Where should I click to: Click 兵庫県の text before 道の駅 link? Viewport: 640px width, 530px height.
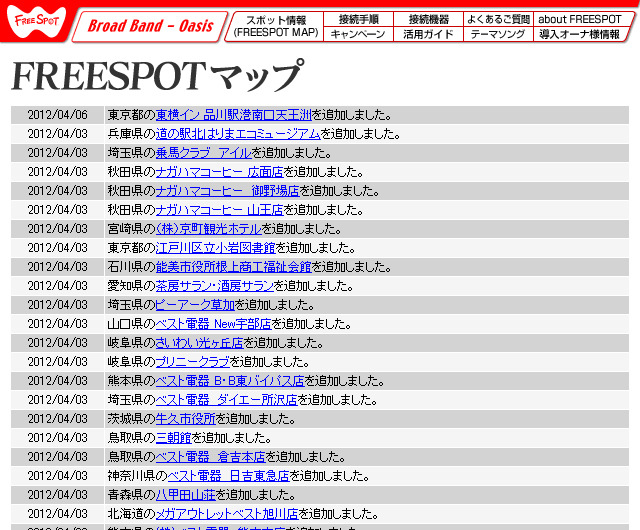131,134
